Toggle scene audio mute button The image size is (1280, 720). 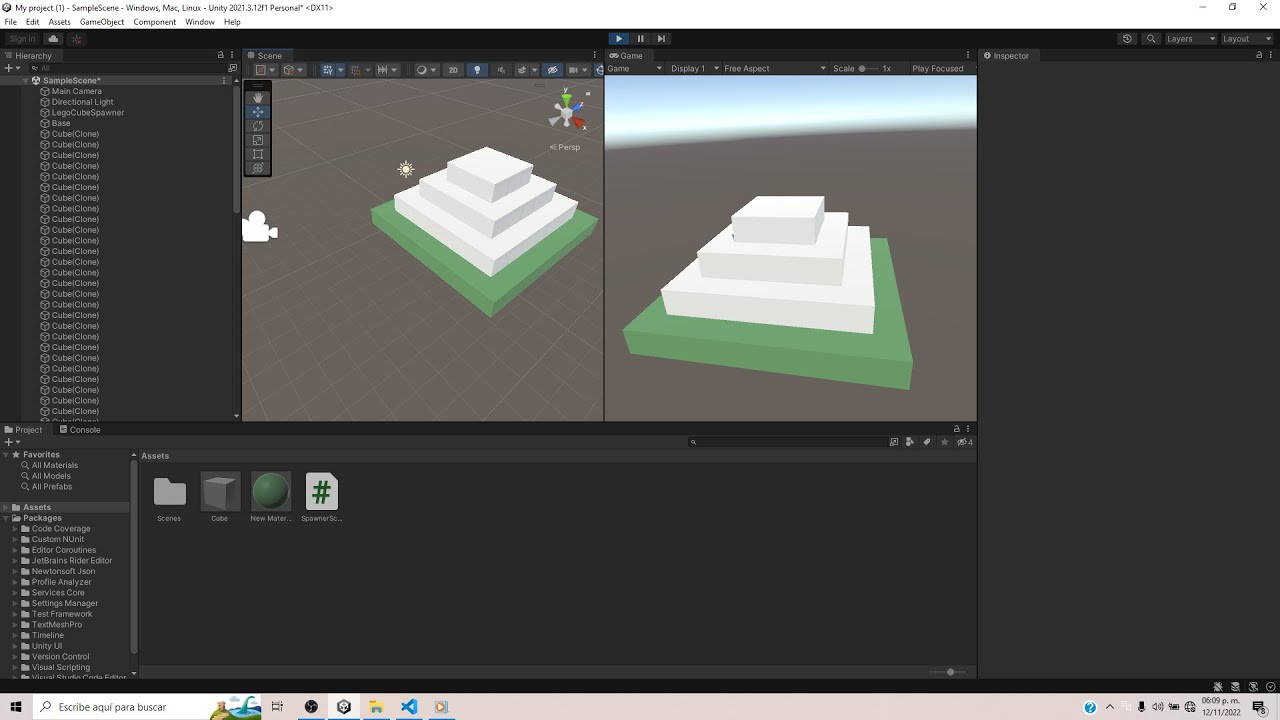501,70
